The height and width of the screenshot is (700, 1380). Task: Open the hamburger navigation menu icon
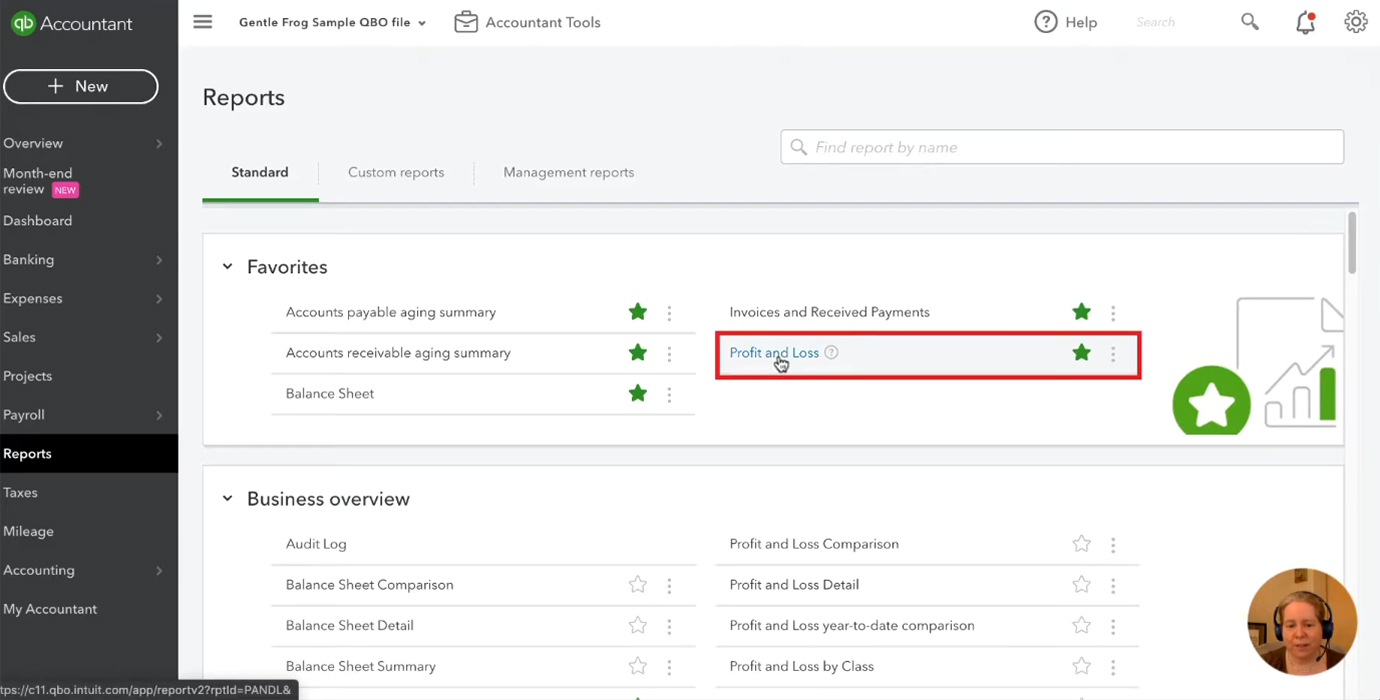tap(203, 22)
